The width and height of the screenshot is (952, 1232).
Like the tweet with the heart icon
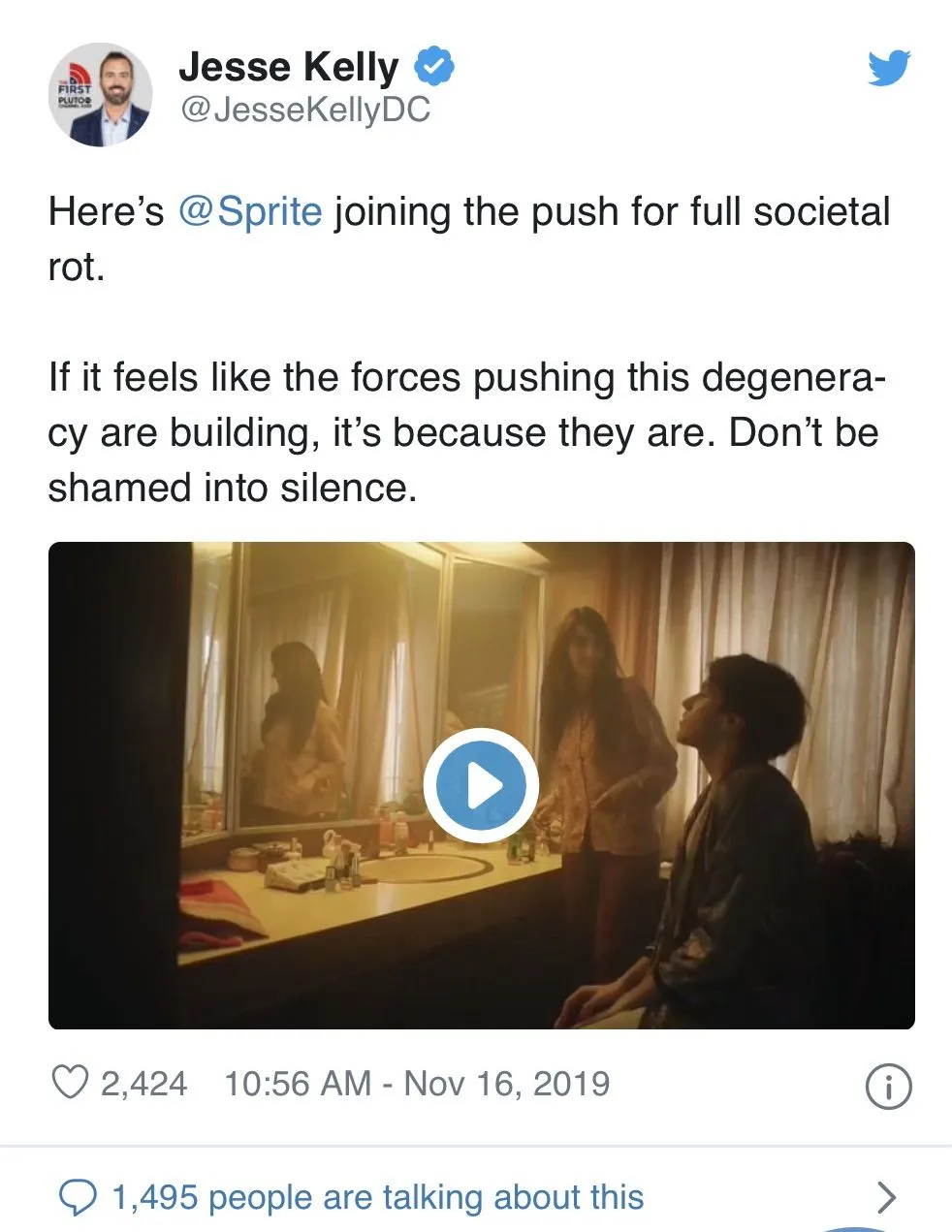[x=70, y=1083]
